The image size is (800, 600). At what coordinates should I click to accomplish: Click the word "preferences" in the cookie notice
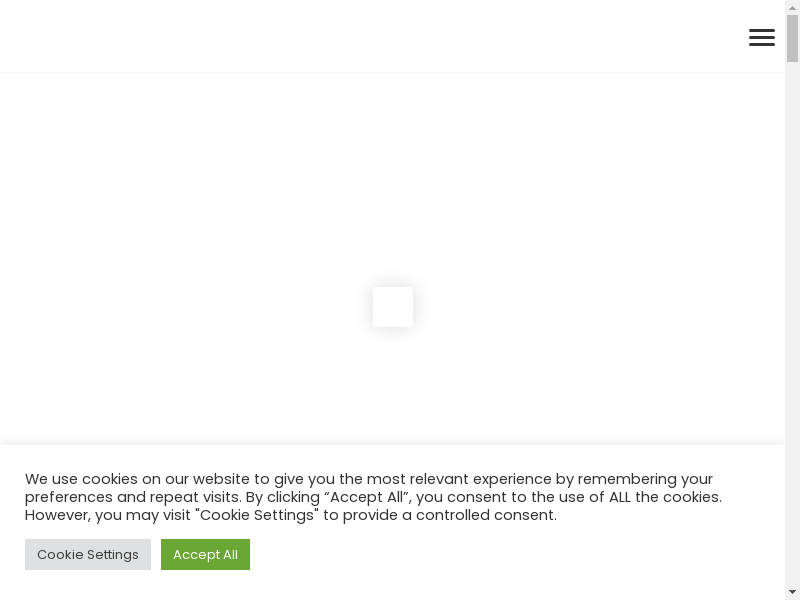click(69, 497)
